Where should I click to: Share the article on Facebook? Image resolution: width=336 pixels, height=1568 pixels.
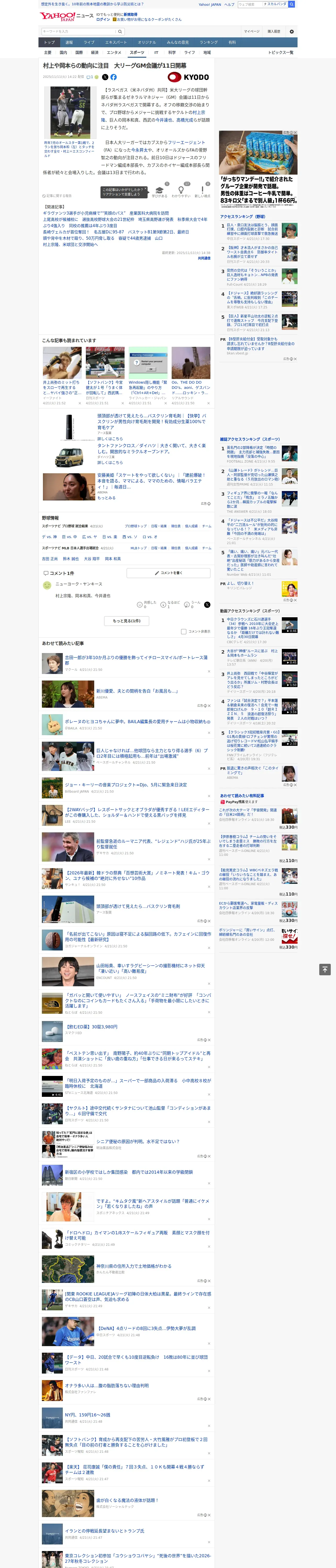pyautogui.click(x=113, y=77)
